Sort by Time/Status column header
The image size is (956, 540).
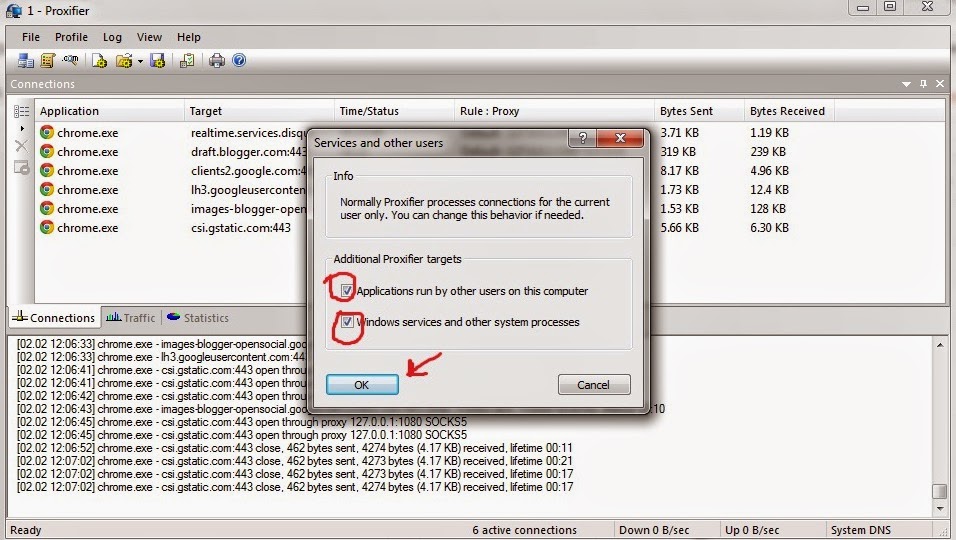click(x=394, y=111)
